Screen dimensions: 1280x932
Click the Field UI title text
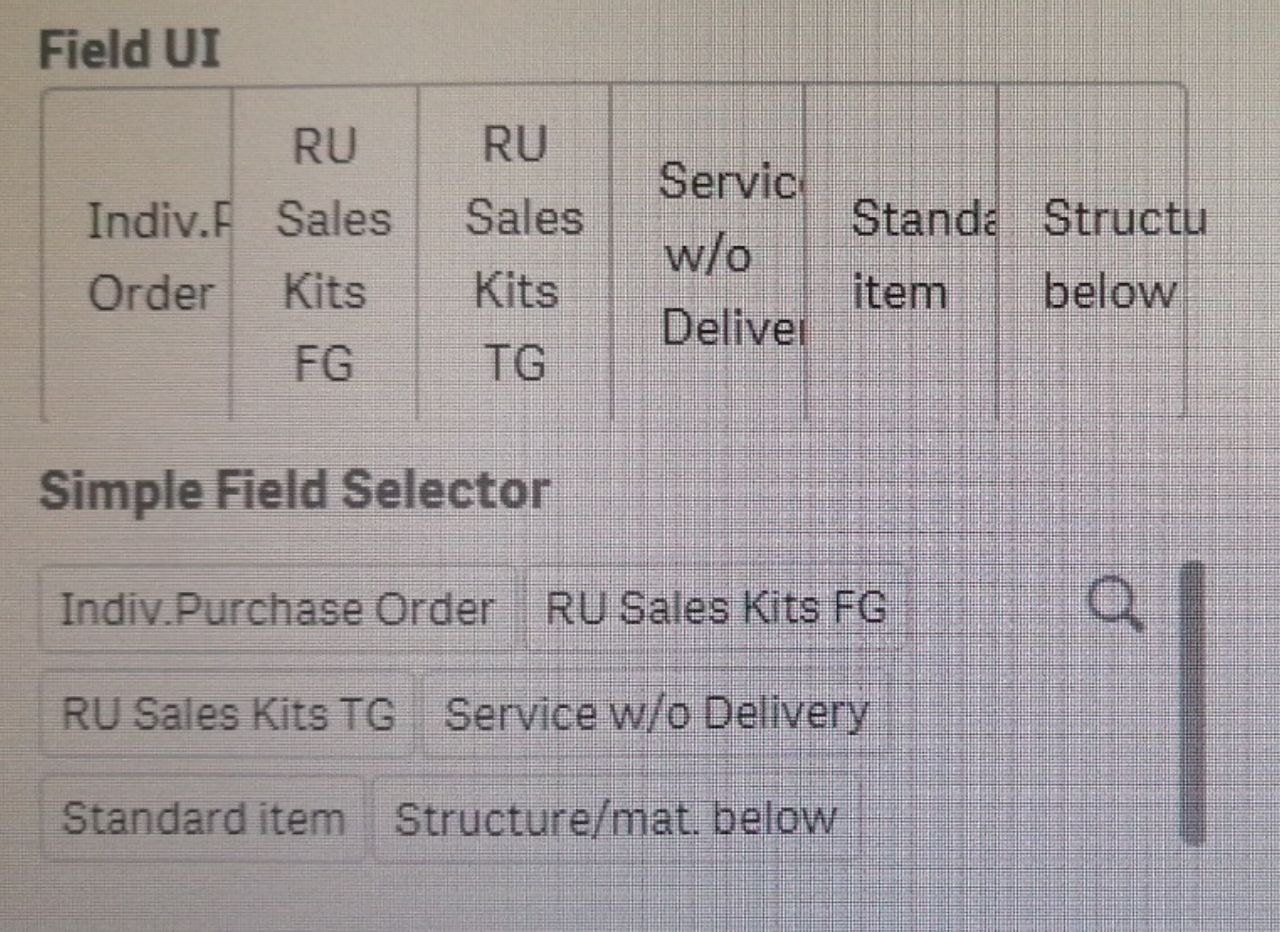129,49
